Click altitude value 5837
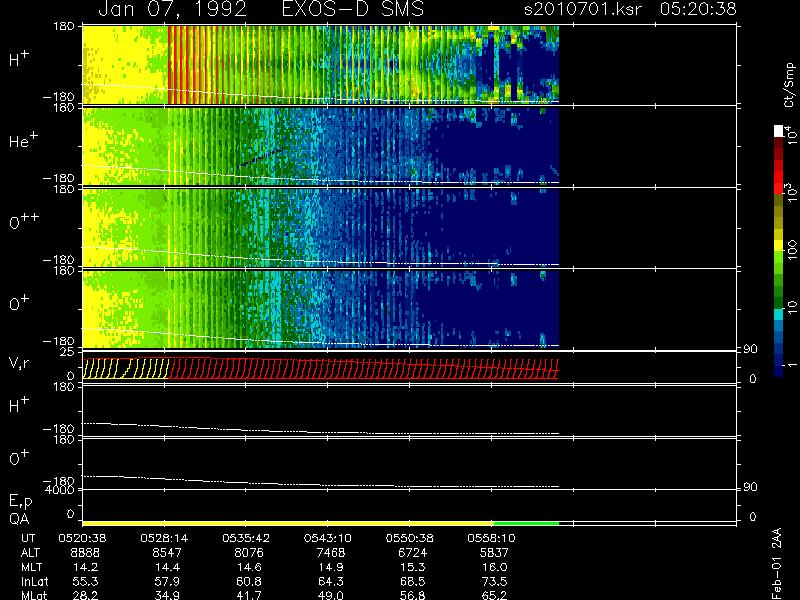This screenshot has width=800, height=600. (494, 553)
